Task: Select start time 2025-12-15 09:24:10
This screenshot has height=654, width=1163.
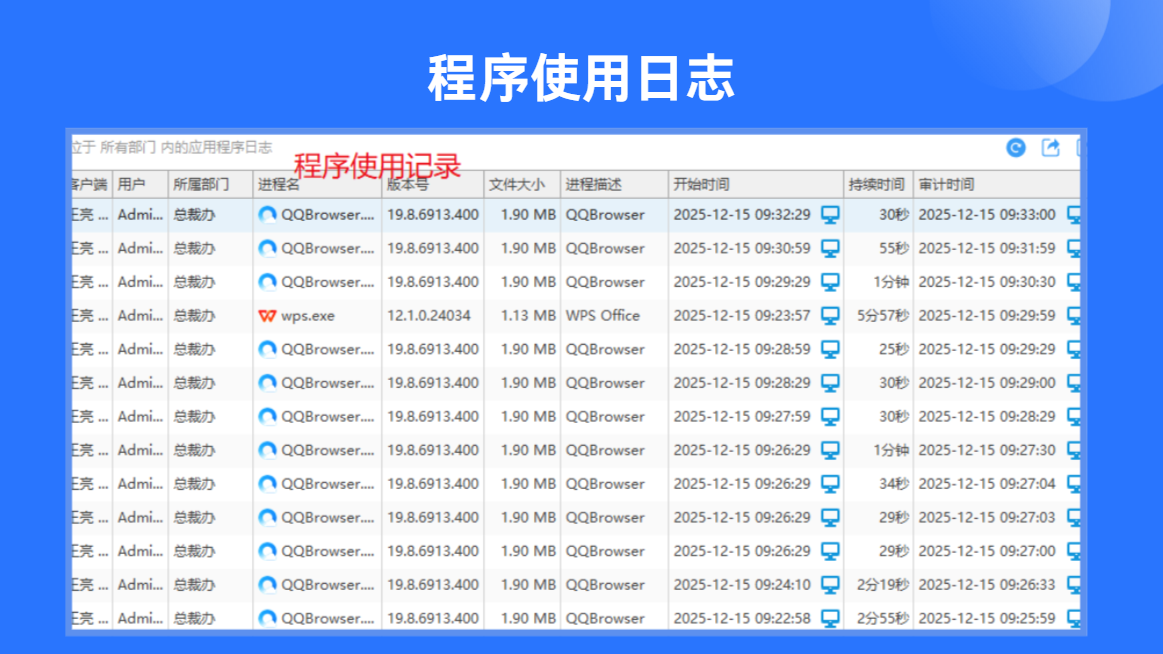Action: tap(742, 585)
